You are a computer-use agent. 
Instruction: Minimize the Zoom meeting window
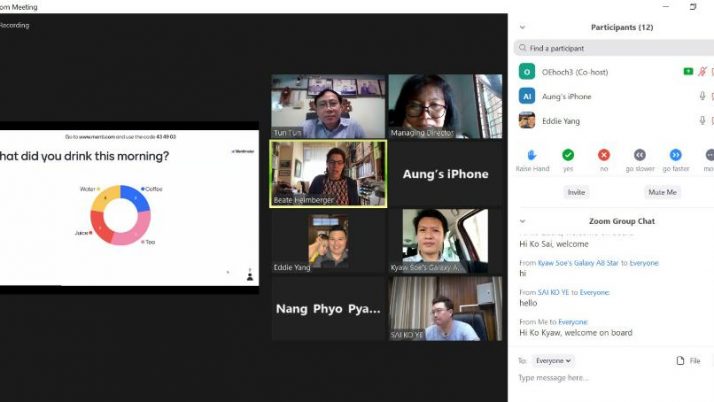pos(666,6)
